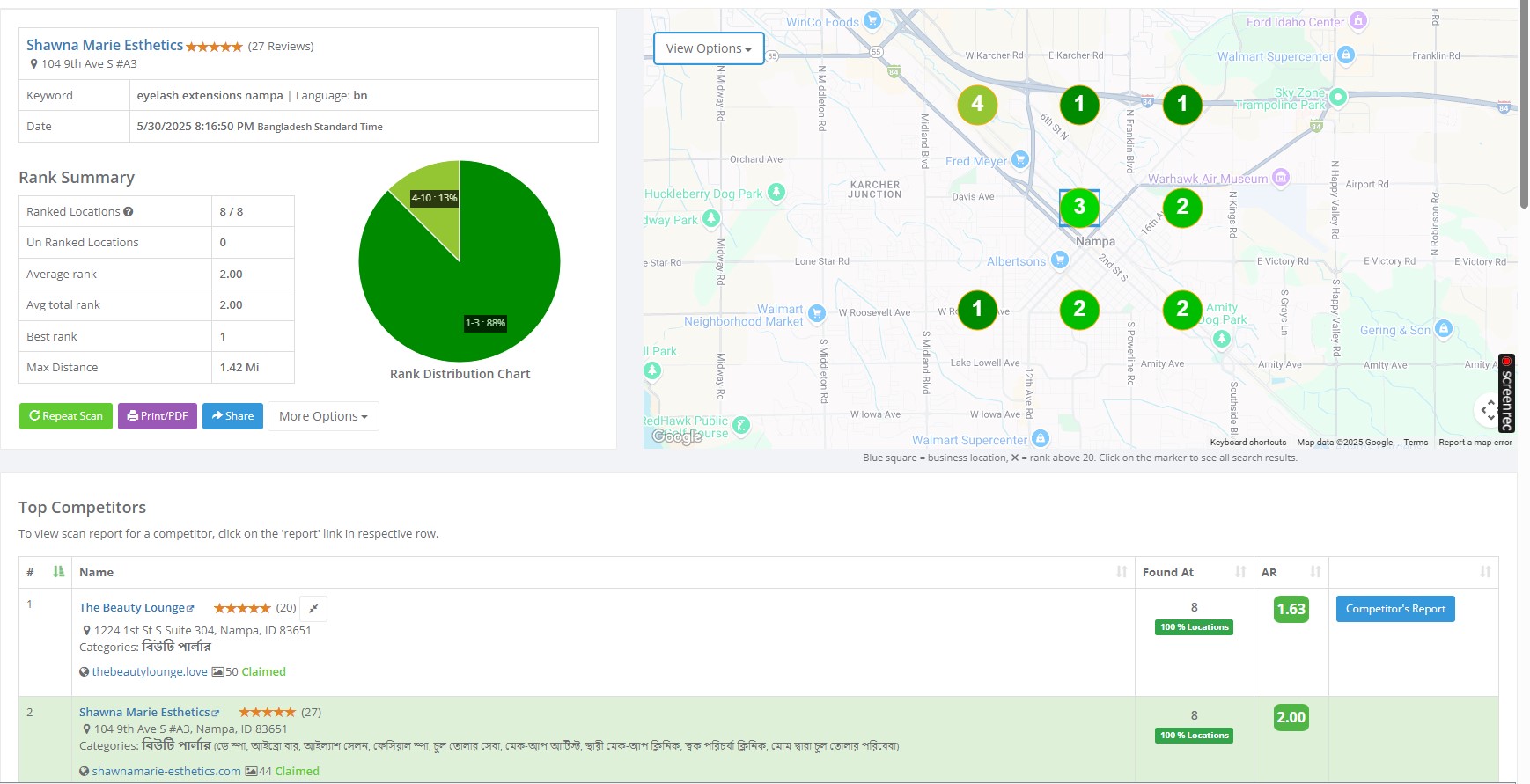1530x784 pixels.
Task: Click the rank 1 marker near Sky Zone
Action: pos(1182,105)
